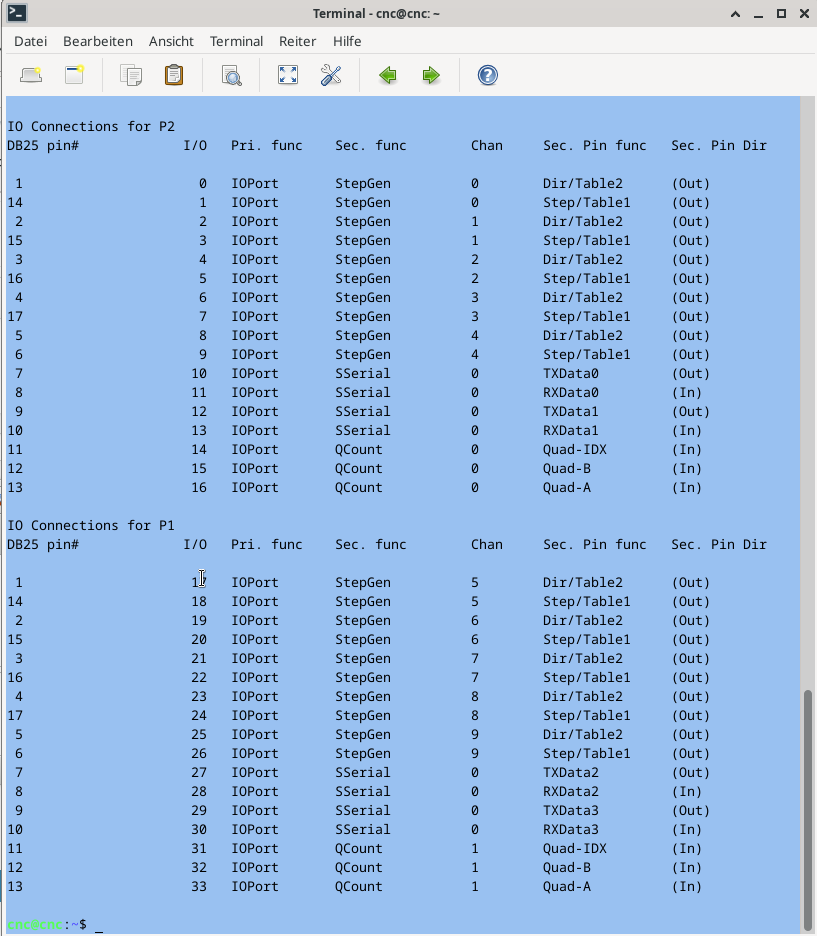Screen dimensions: 817x936
Task: Click 'StepGen' in the I/O 26 row
Action: 363,753
